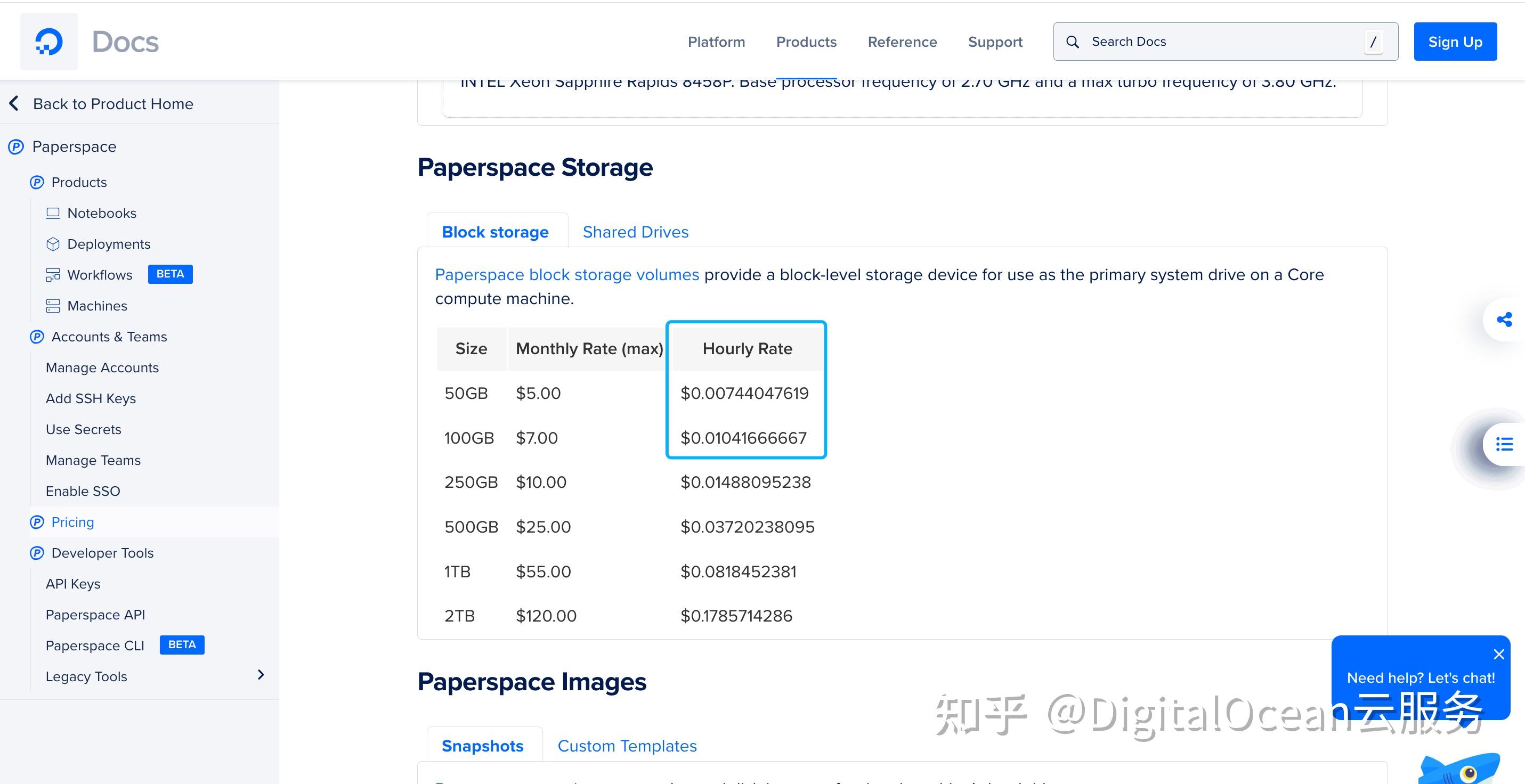
Task: Open Manage Teams in sidebar
Action: [x=93, y=460]
